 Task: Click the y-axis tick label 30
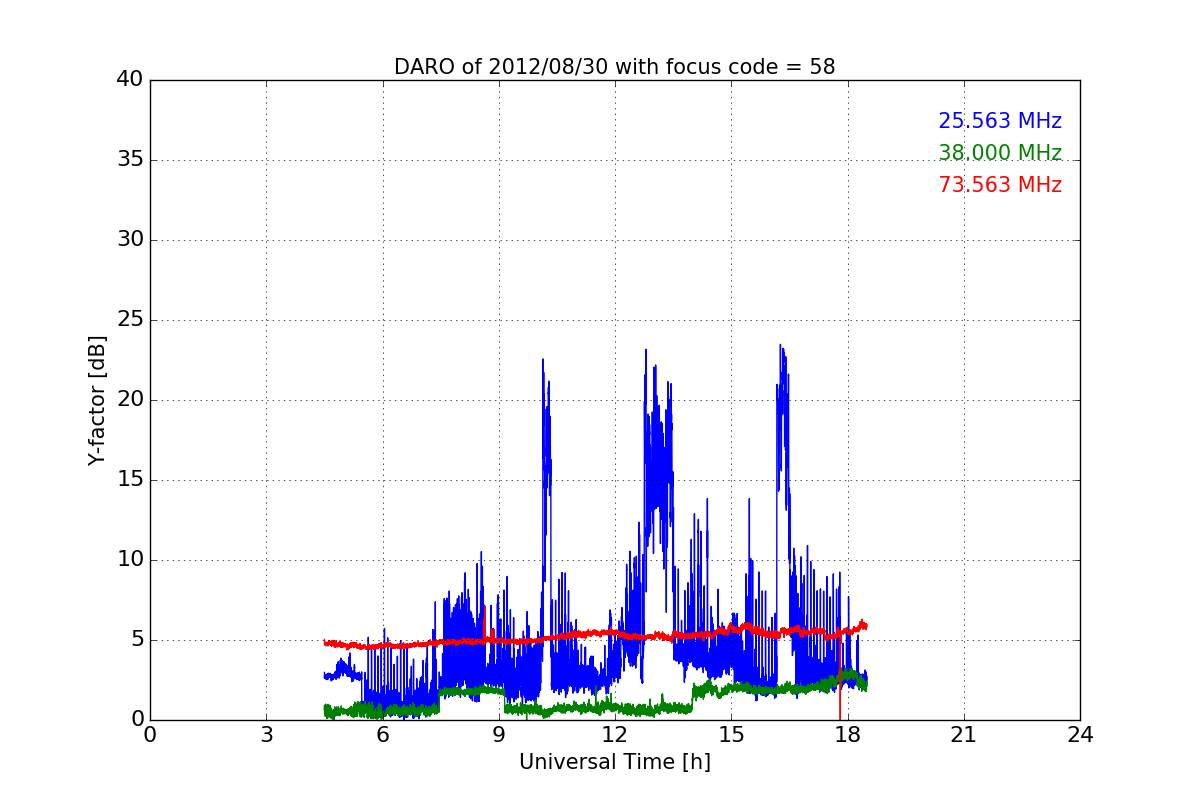(130, 240)
